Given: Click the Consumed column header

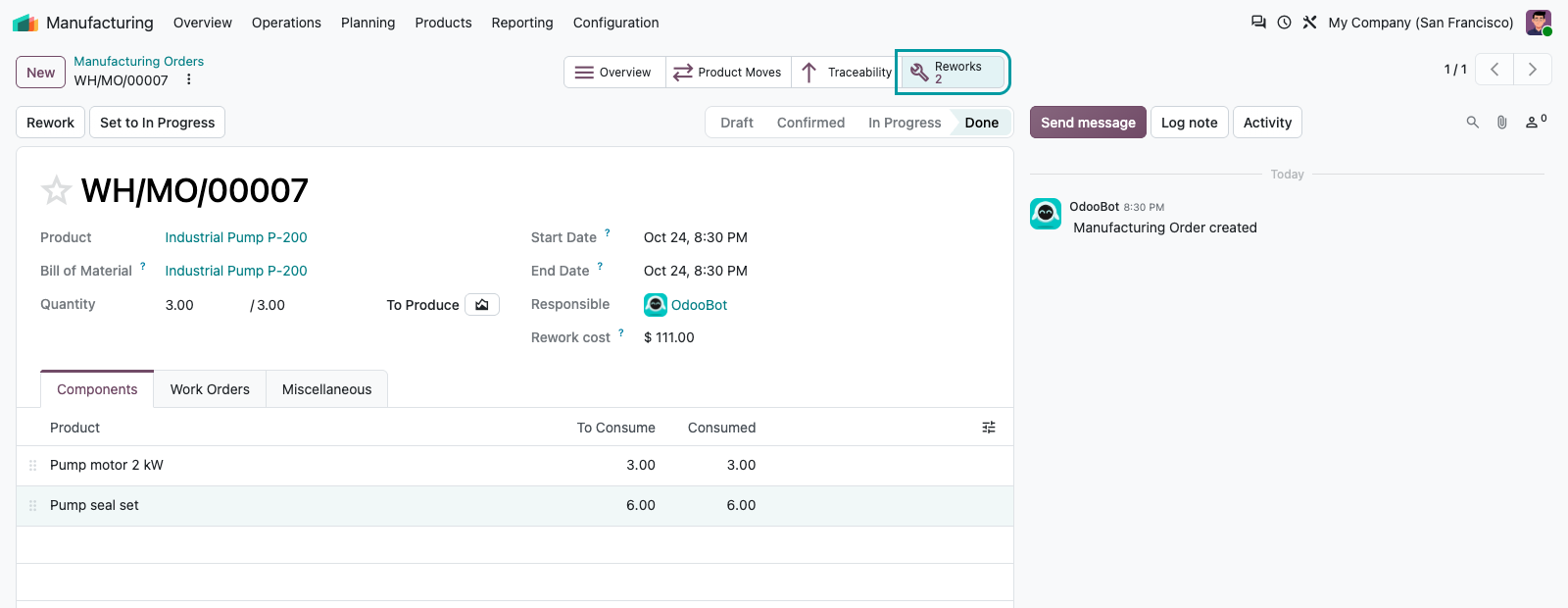Looking at the screenshot, I should tap(721, 428).
